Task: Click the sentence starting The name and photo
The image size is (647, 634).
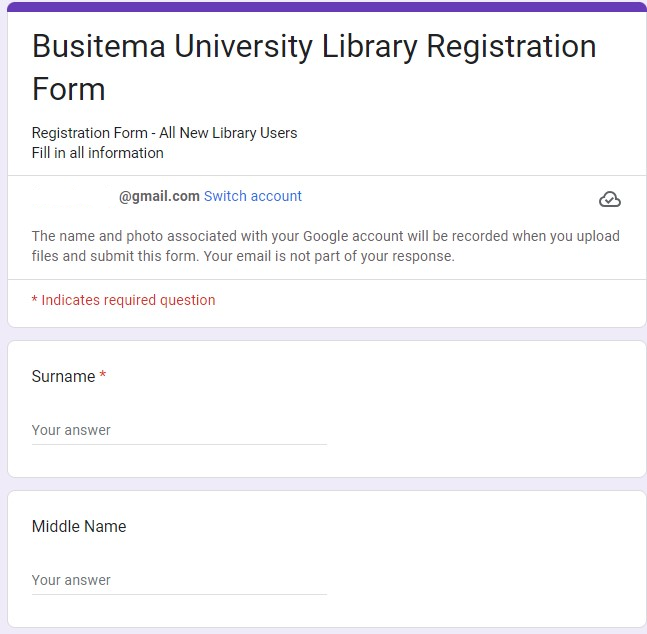Action: pyautogui.click(x=325, y=237)
